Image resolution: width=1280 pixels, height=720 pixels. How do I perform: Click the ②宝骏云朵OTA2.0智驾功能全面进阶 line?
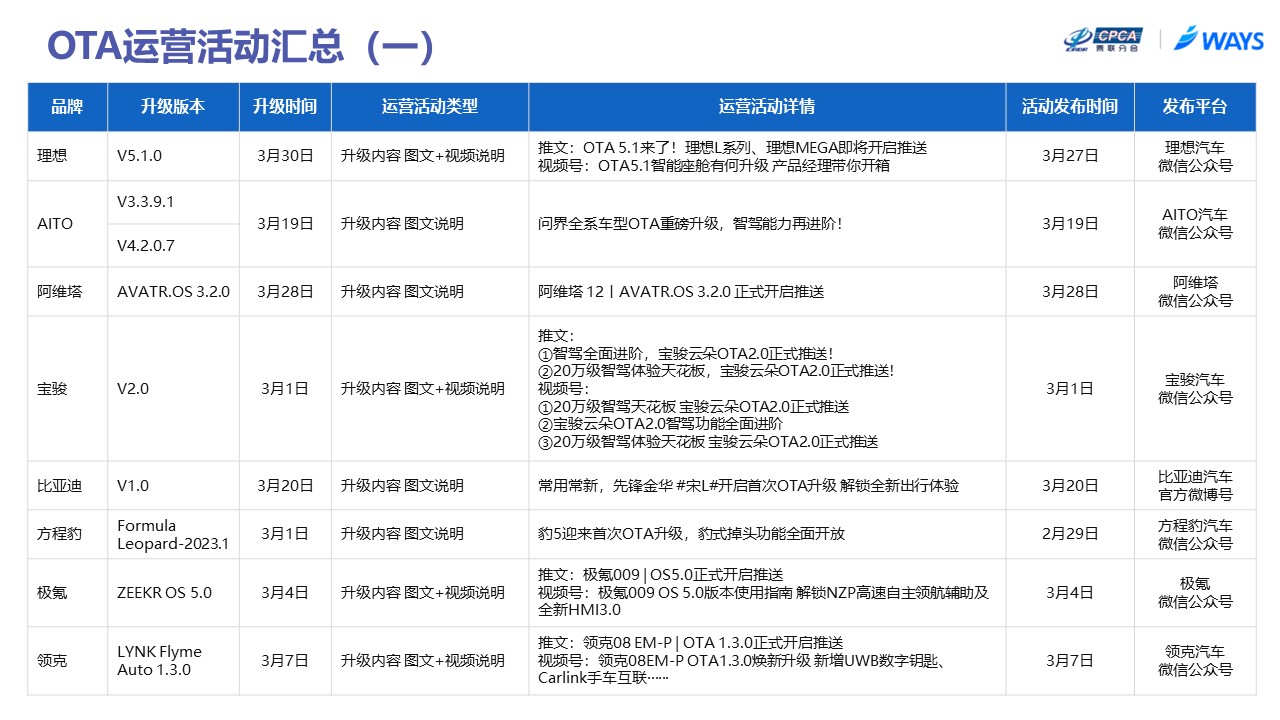(660, 424)
